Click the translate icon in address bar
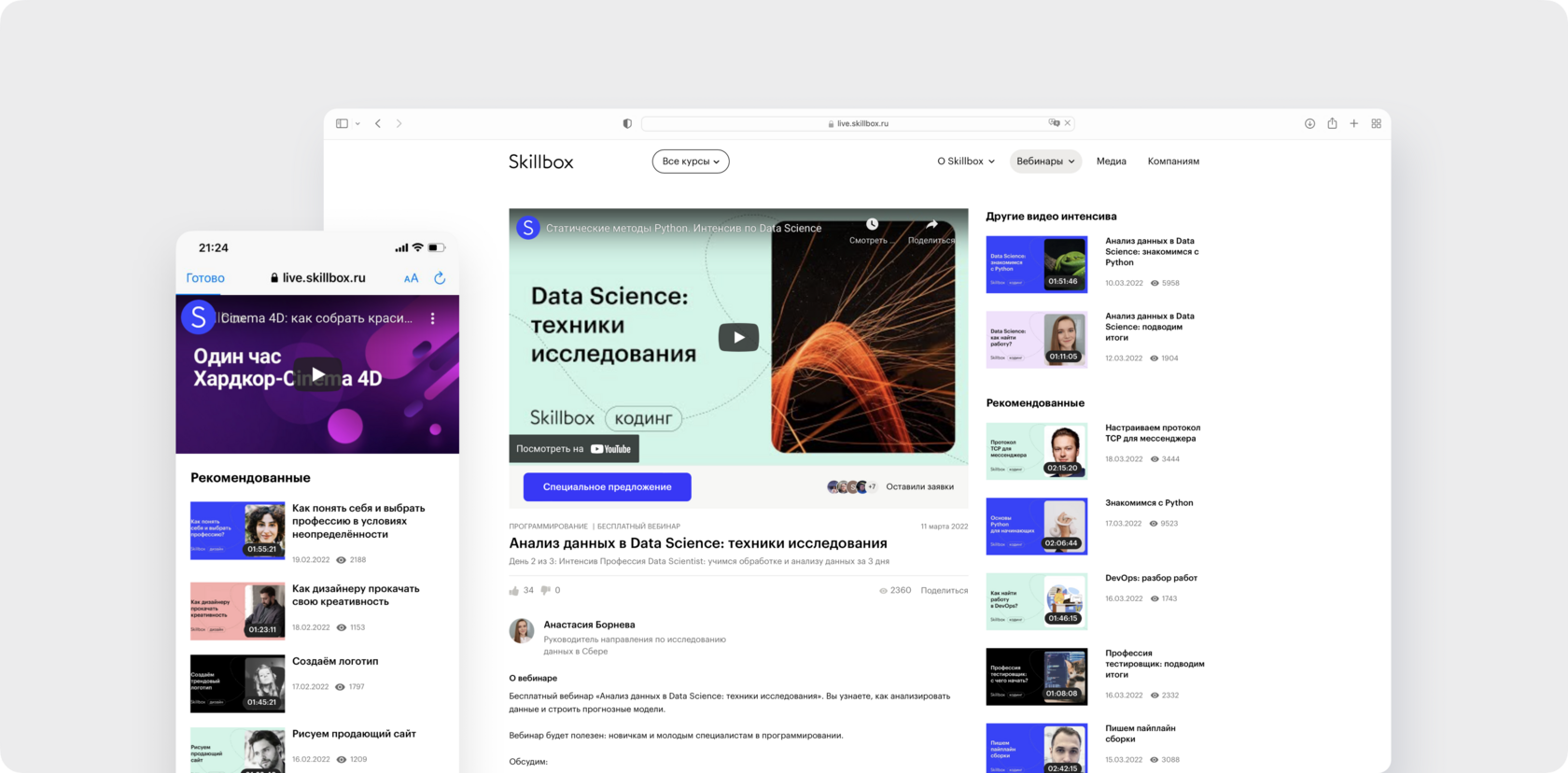The height and width of the screenshot is (773, 1568). [1054, 122]
